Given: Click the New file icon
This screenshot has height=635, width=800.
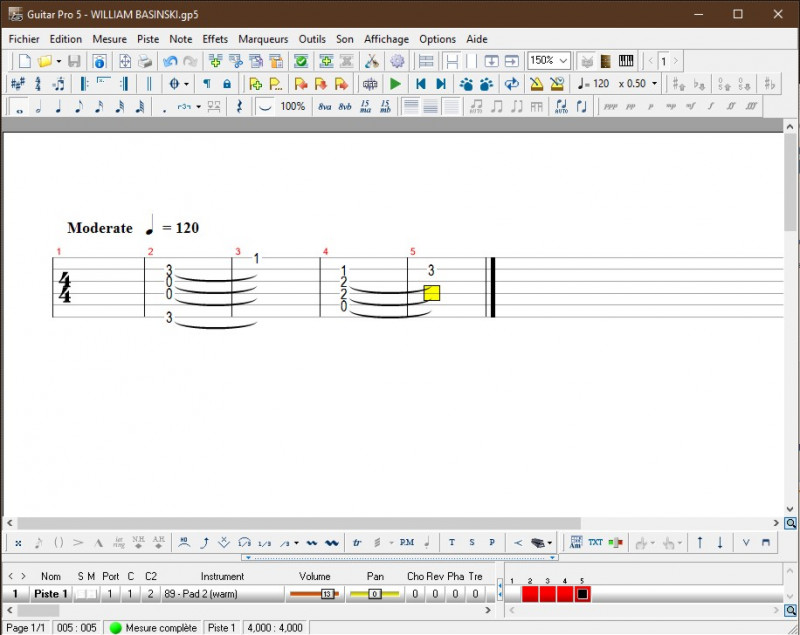Looking at the screenshot, I should point(24,61).
